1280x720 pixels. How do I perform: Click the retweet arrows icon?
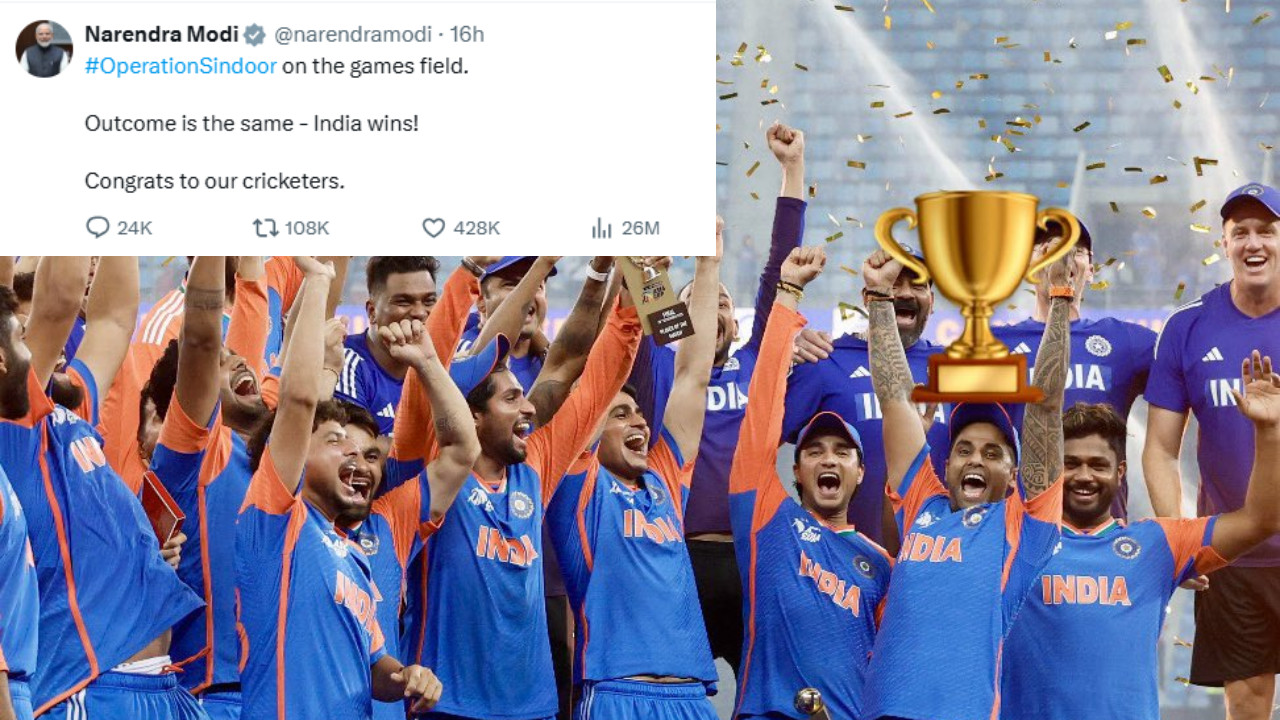point(264,228)
